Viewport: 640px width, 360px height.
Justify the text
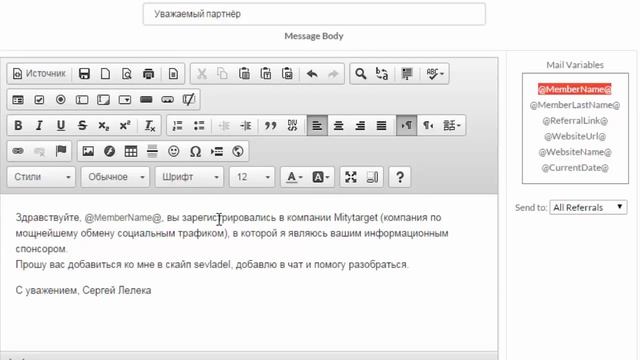[381, 126]
